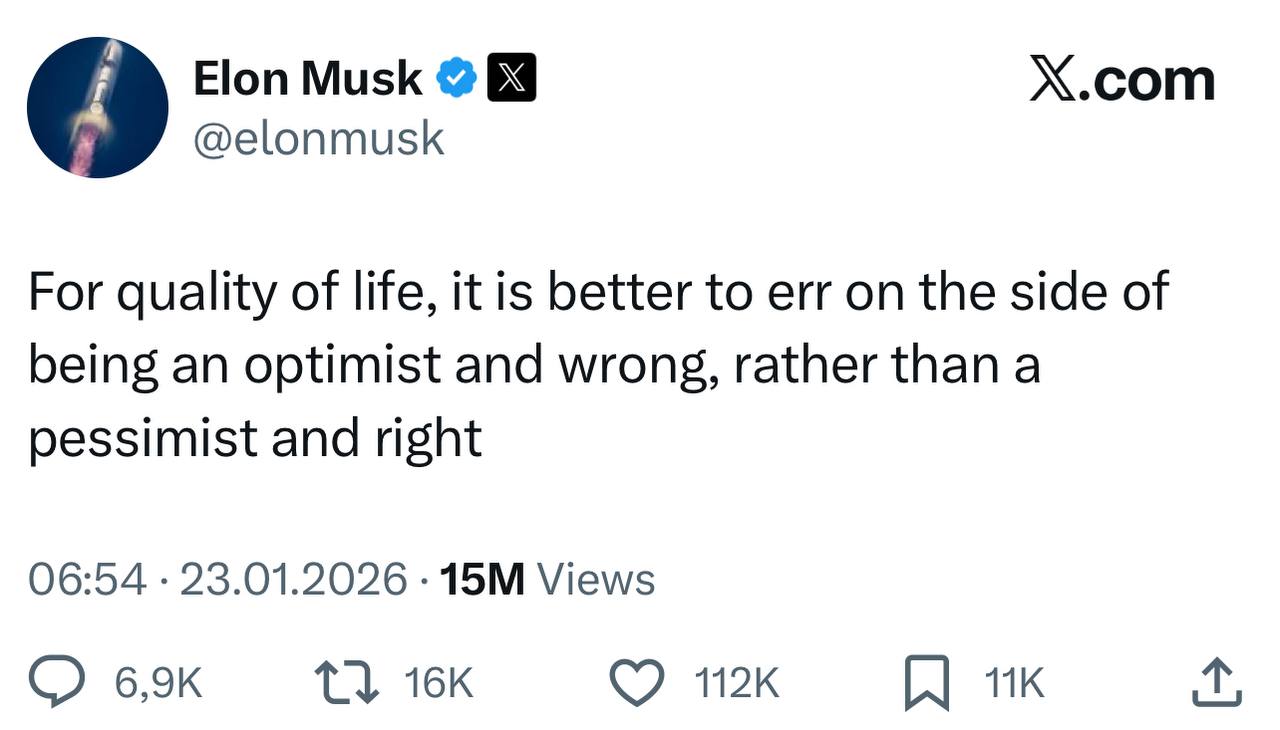Click the reply speech bubble icon
The image size is (1280, 730).
(74, 683)
